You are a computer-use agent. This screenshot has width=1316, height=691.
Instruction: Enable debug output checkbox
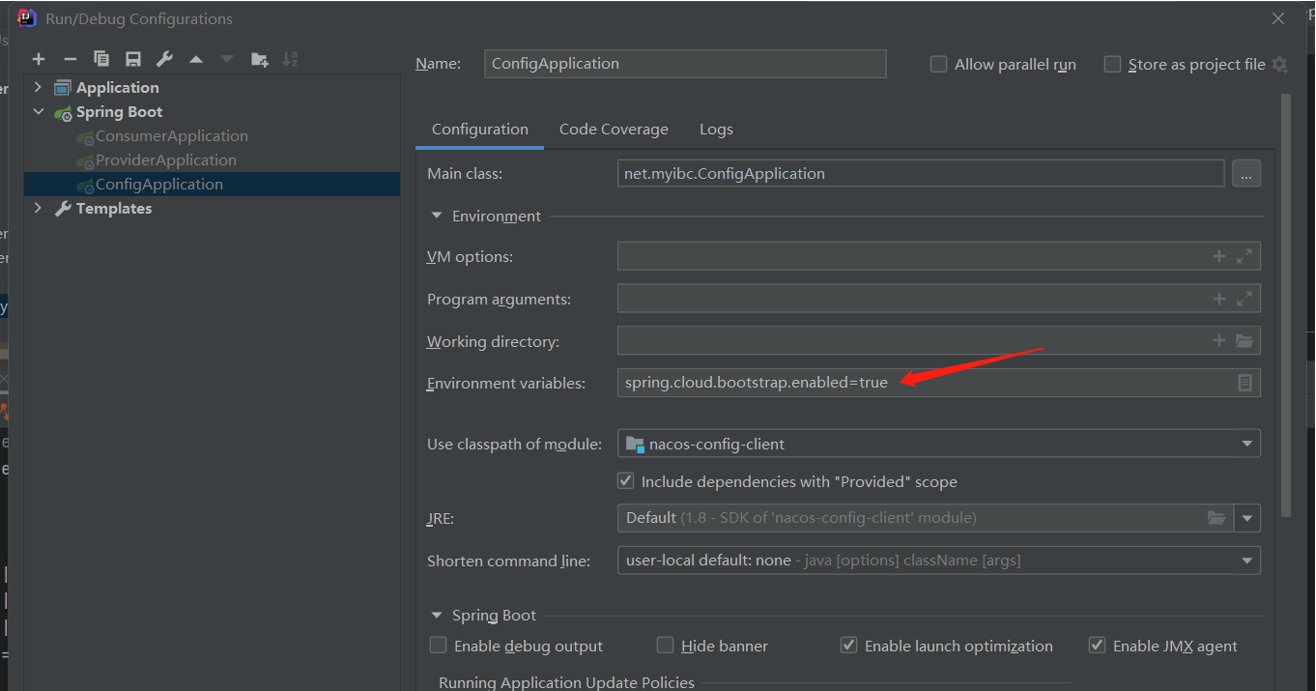438,646
